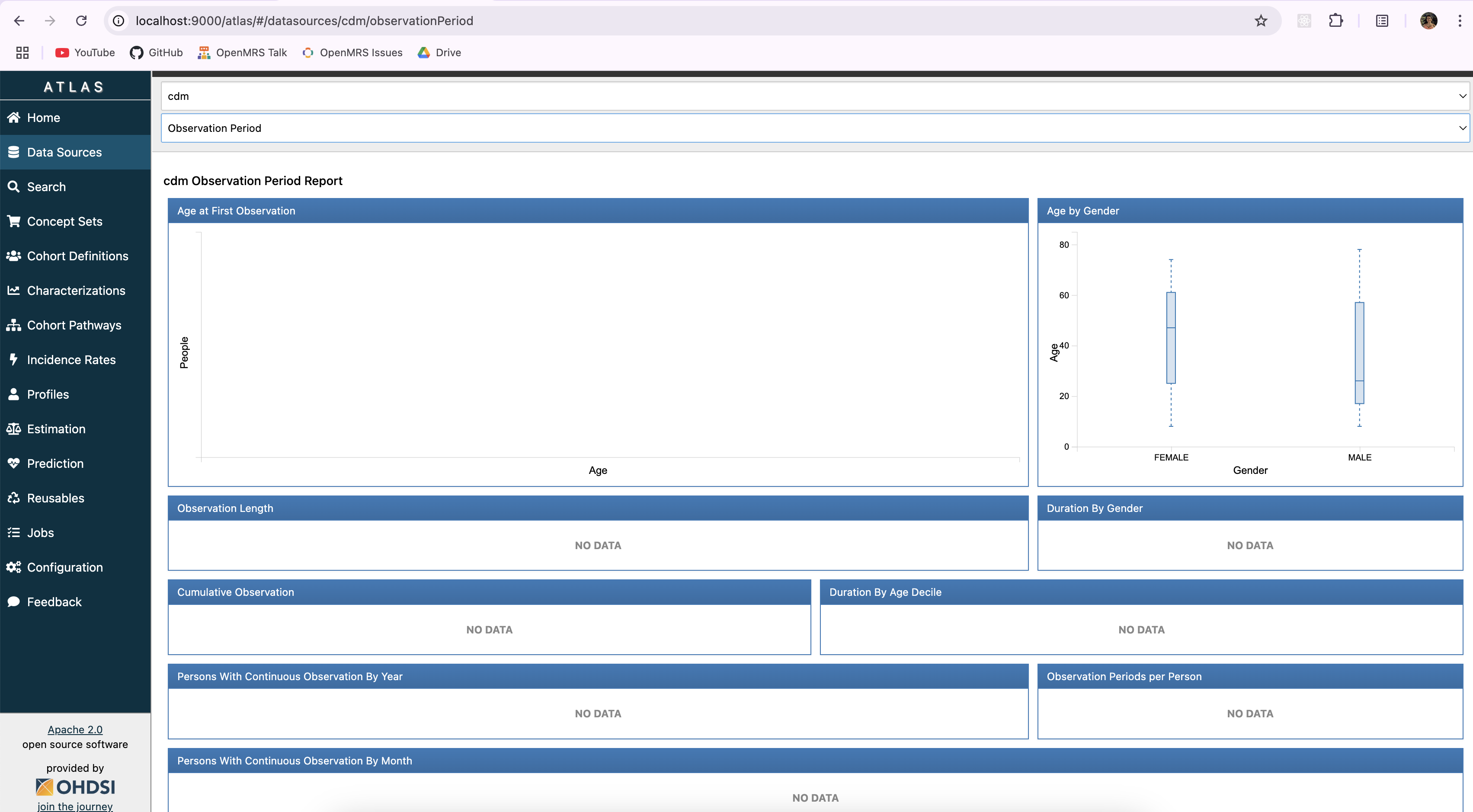Open the OpenMRS Talk bookmark

pyautogui.click(x=242, y=53)
